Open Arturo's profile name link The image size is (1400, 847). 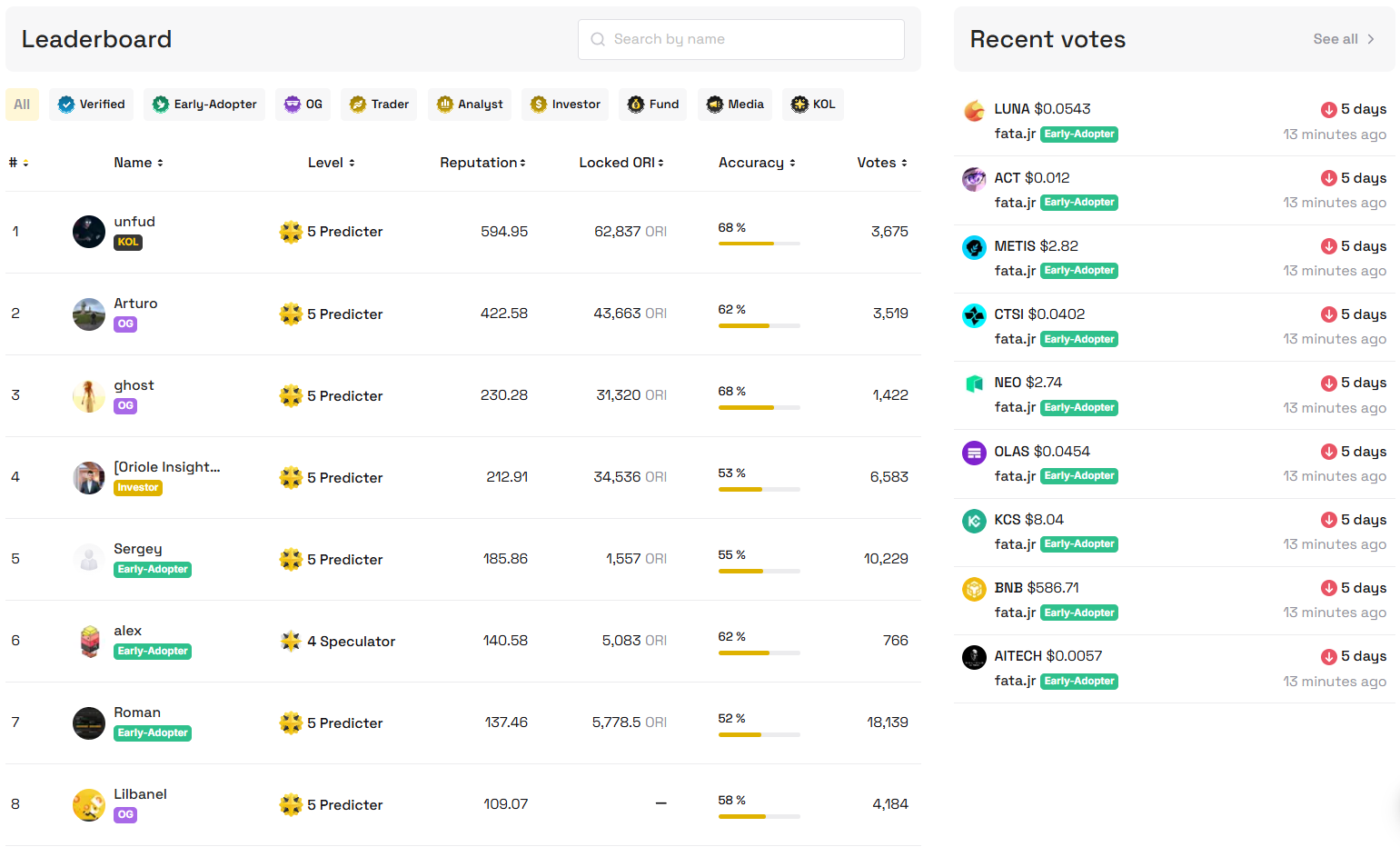(135, 304)
